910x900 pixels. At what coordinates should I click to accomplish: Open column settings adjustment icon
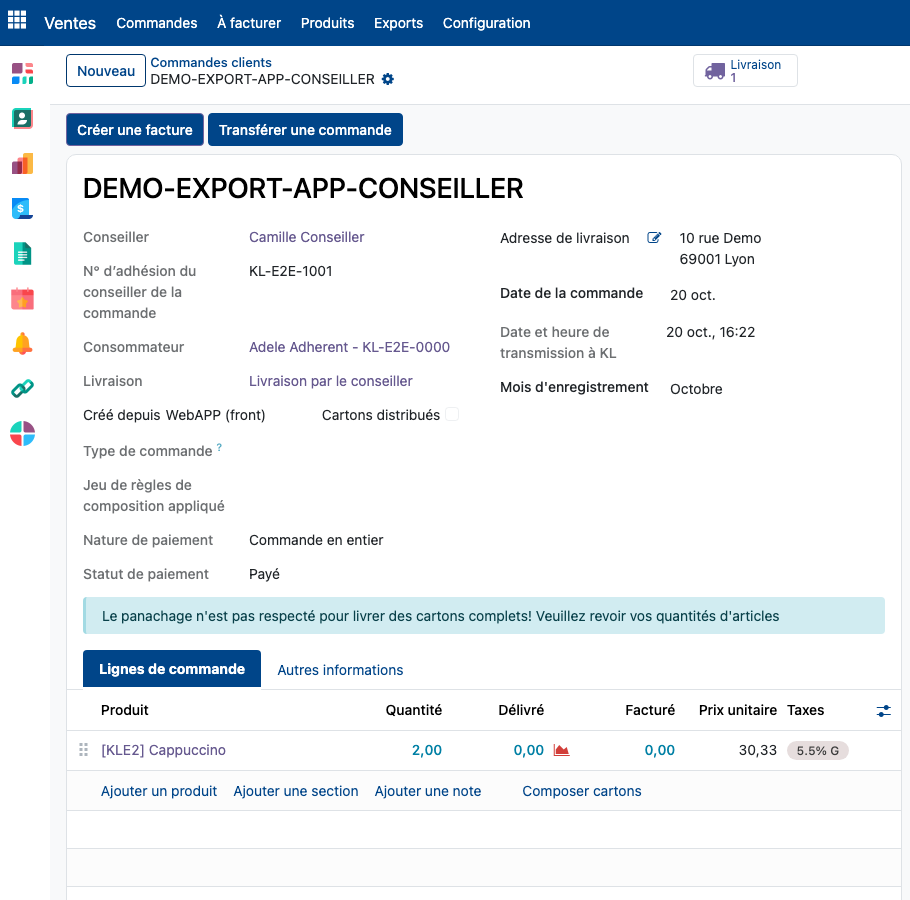pyautogui.click(x=883, y=710)
